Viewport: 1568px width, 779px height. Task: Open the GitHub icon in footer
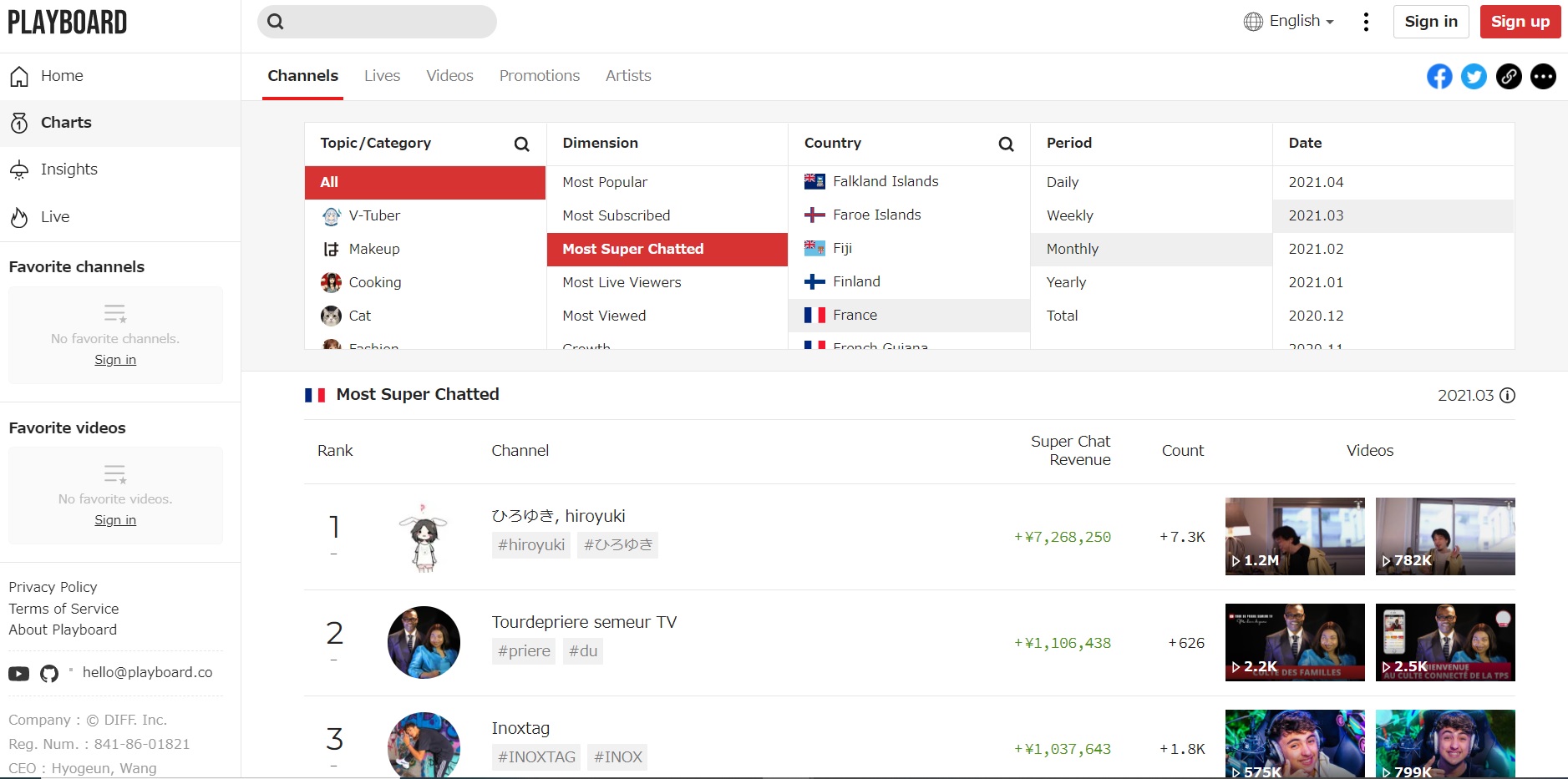click(49, 673)
